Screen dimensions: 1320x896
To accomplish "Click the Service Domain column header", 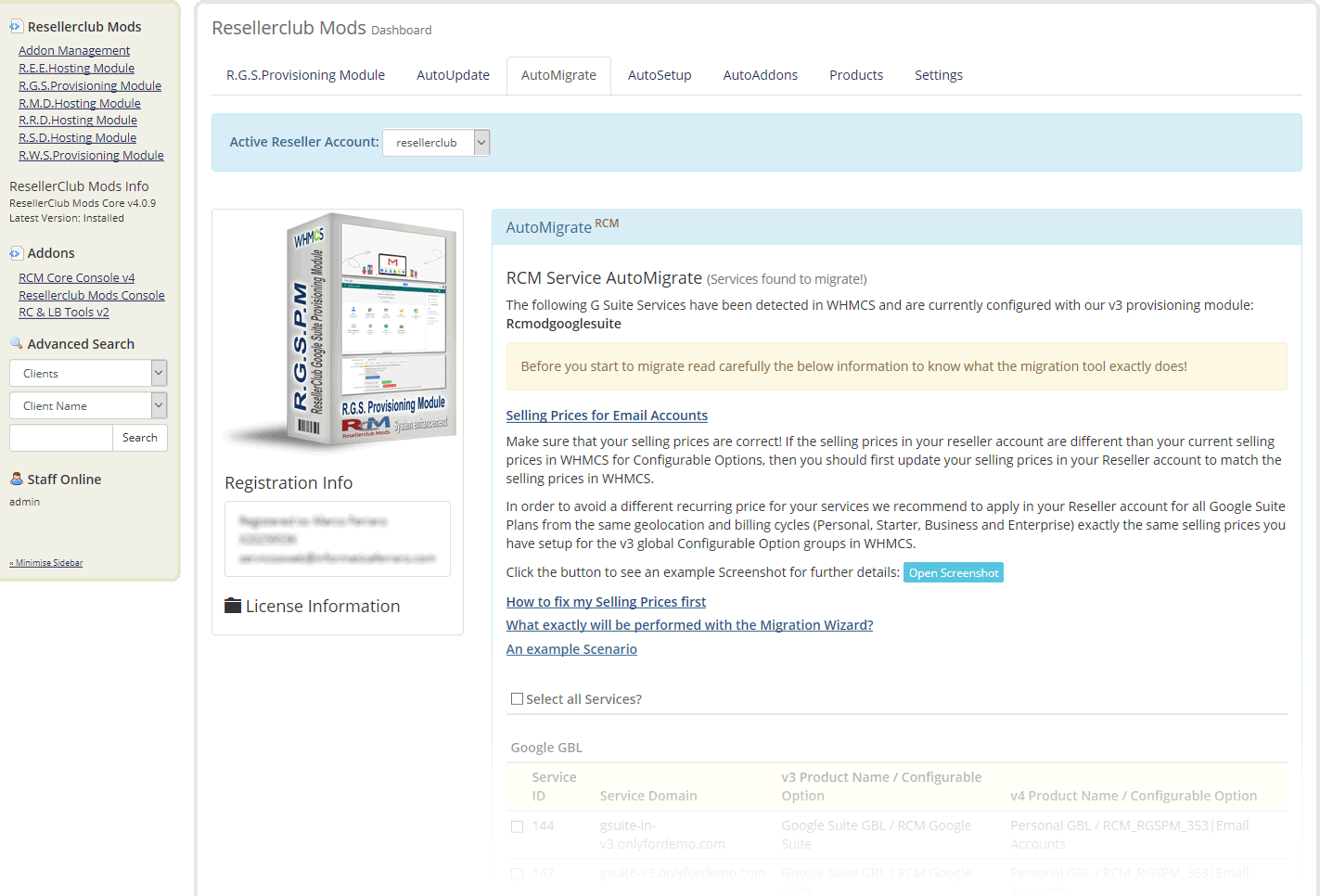I will pyautogui.click(x=648, y=796).
